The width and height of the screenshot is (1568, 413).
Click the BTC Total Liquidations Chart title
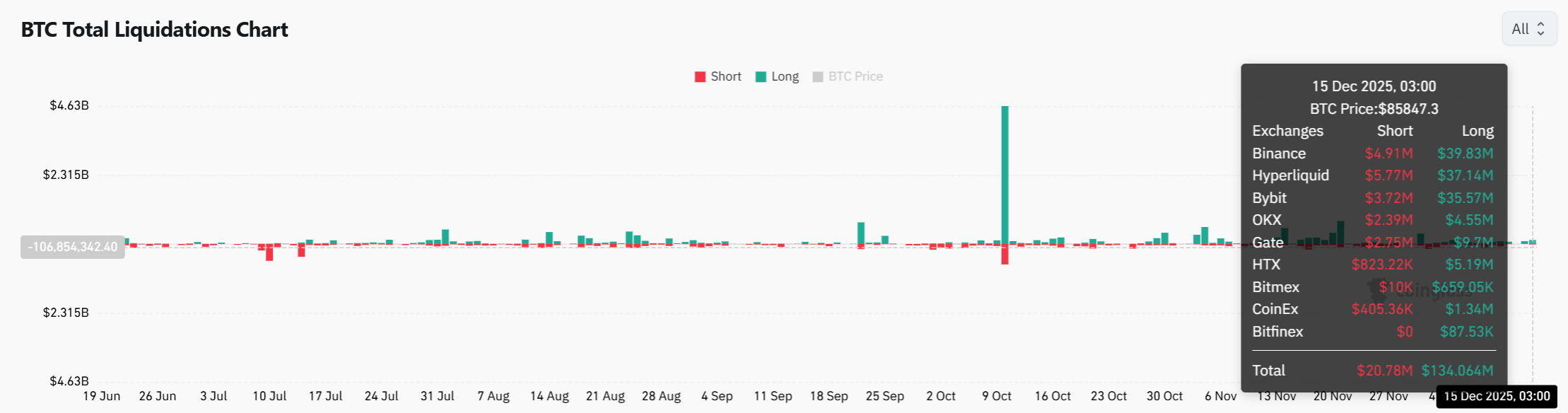click(155, 30)
